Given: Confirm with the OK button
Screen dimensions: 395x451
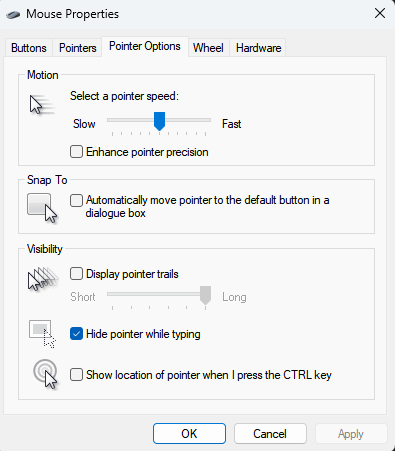Looking at the screenshot, I should (x=189, y=434).
